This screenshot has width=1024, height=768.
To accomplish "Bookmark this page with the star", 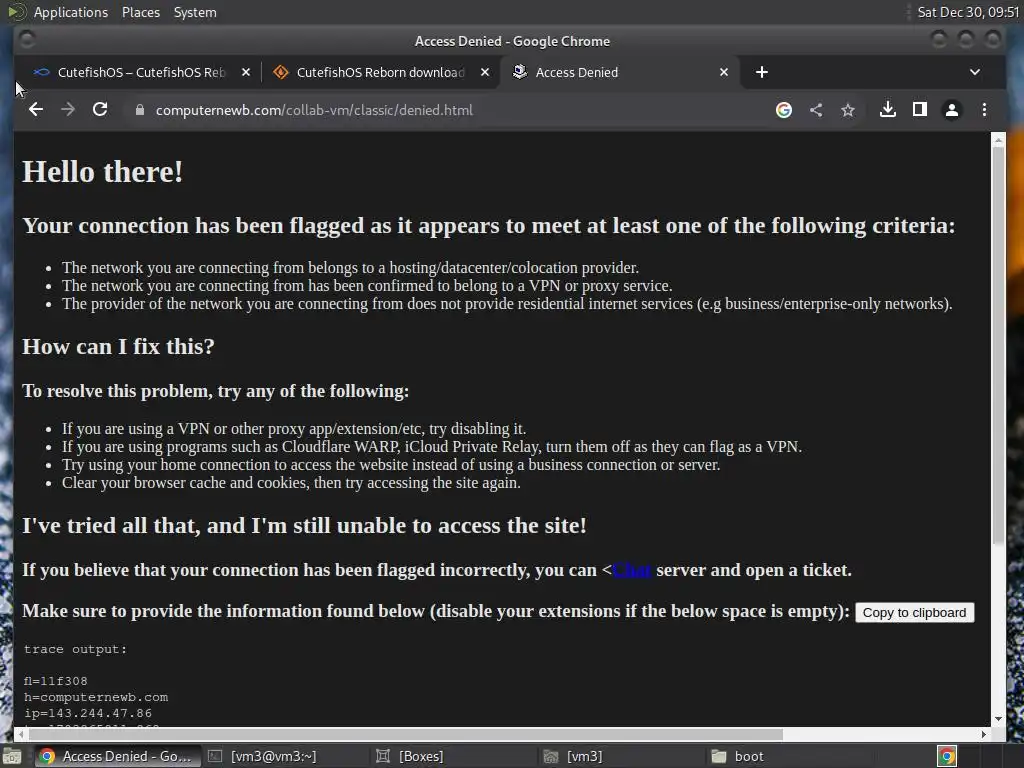I will [x=848, y=110].
